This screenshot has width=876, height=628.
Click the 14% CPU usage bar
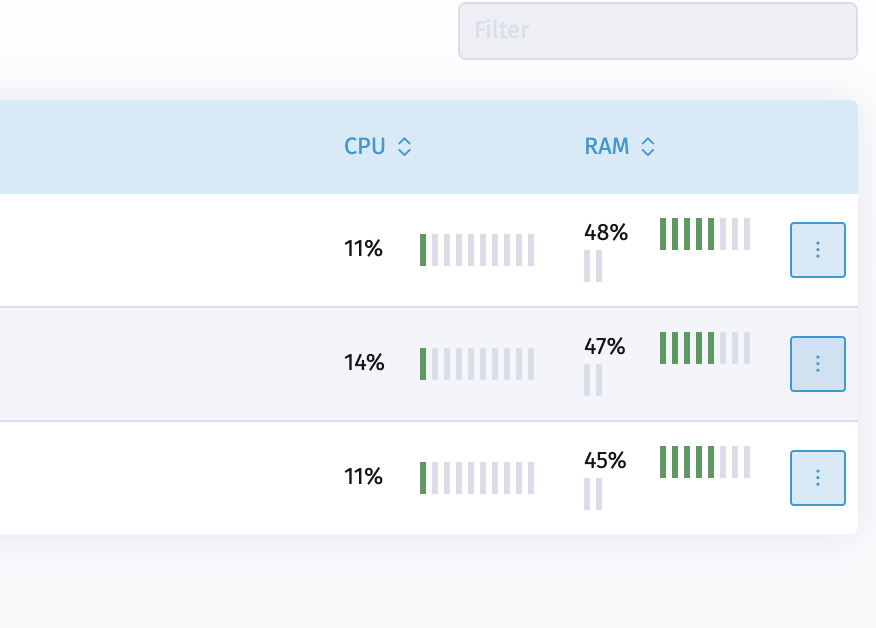click(477, 364)
